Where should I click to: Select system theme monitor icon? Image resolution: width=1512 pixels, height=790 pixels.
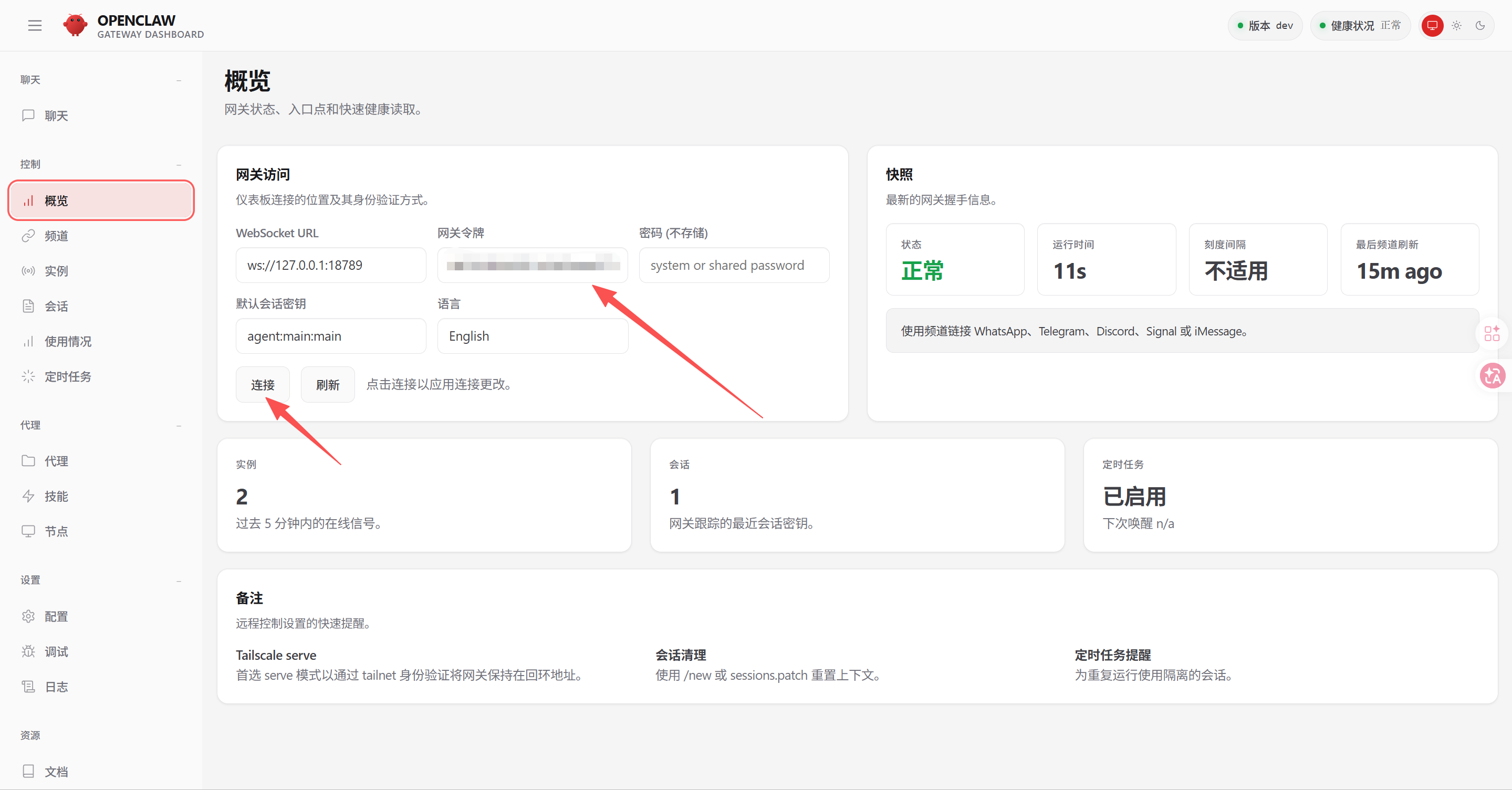(1432, 25)
